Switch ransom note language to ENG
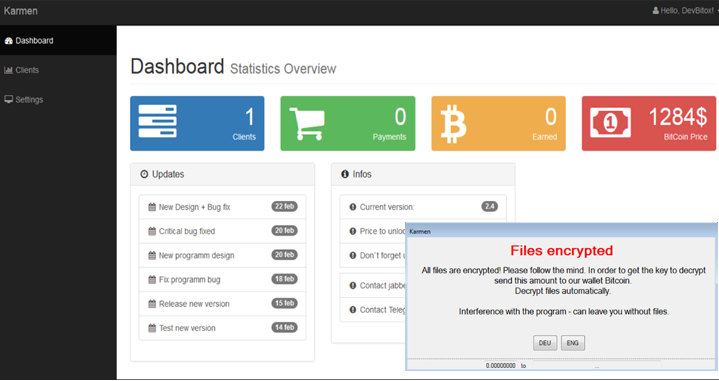Screen dimensions: 719x381 (573, 343)
